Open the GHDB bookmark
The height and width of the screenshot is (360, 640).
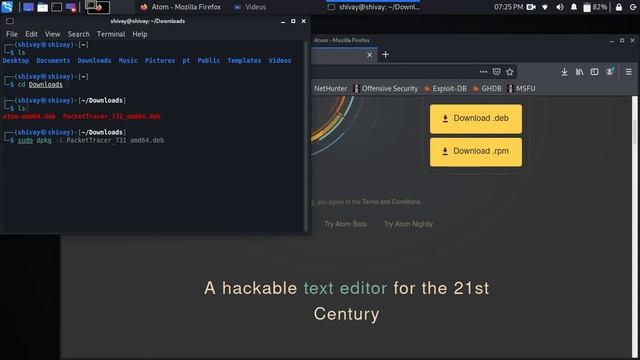point(487,89)
